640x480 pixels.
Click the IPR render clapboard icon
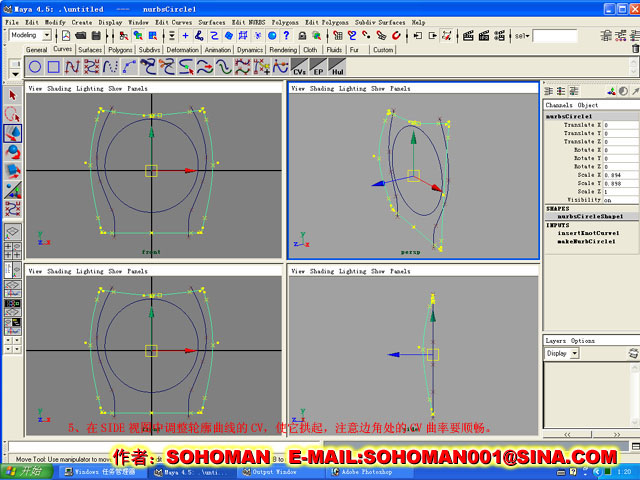pyautogui.click(x=484, y=36)
